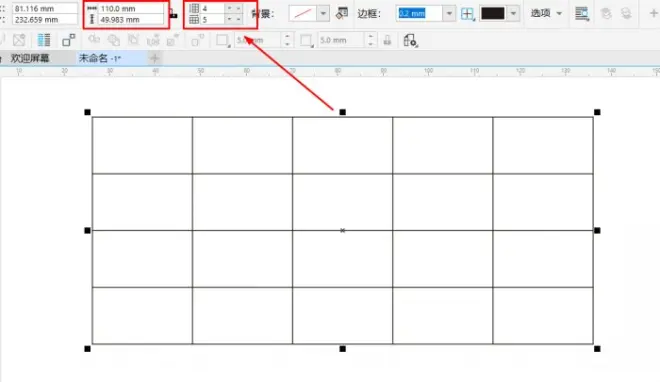Click the plus new document tab button
Screen dimensions: 660x382
(x=154, y=58)
